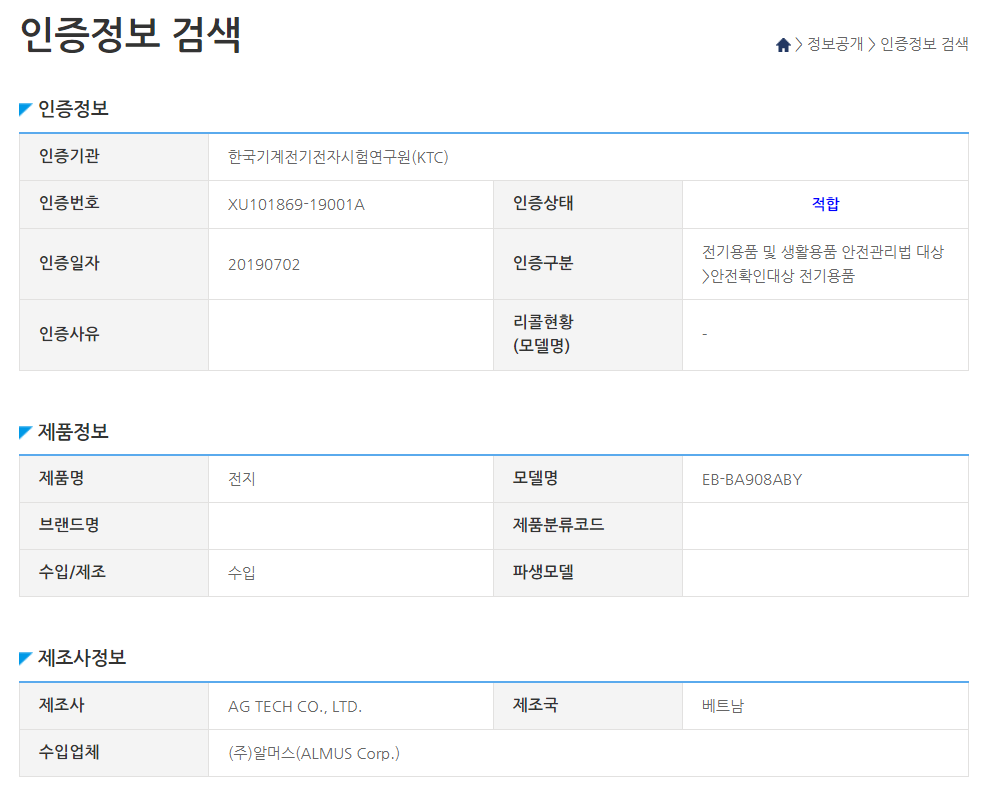995x792 pixels.
Task: Click the blue marker beside 제품정보 heading
Action: pos(26,432)
